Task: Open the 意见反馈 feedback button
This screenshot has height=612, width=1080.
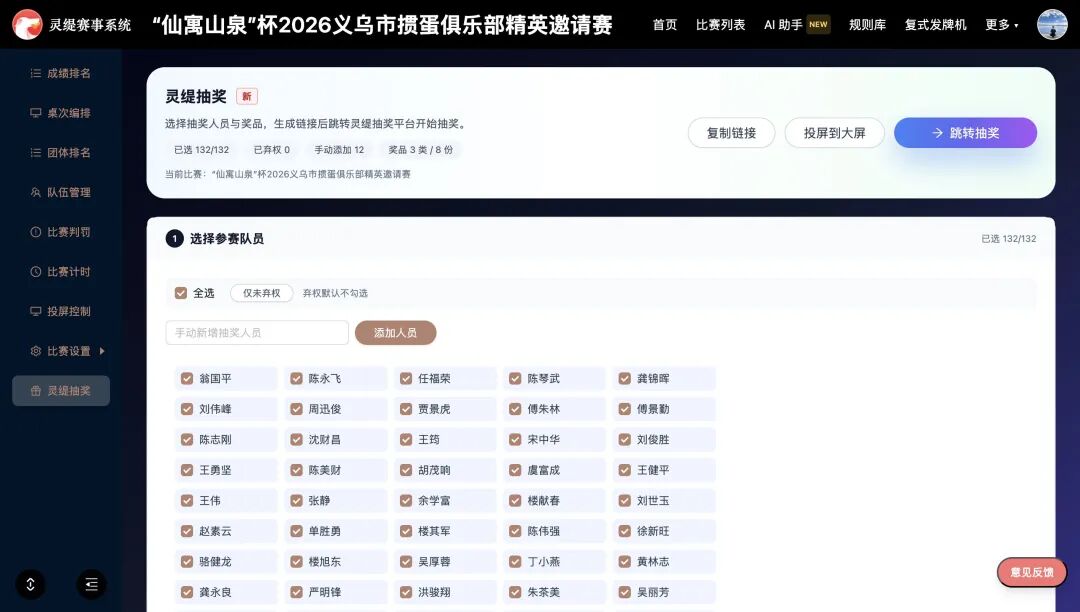Action: click(x=1031, y=572)
